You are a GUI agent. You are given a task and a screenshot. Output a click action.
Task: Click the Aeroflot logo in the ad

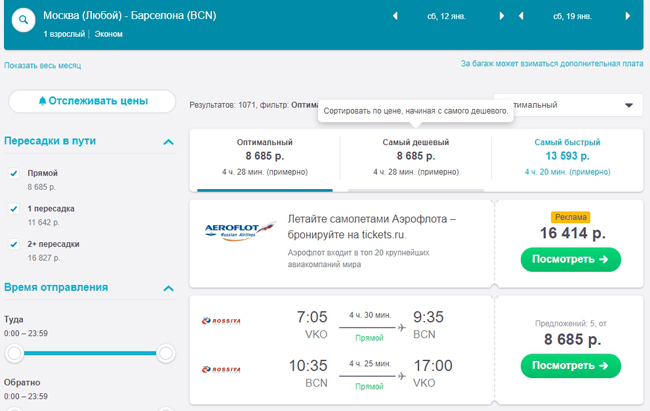click(x=240, y=231)
